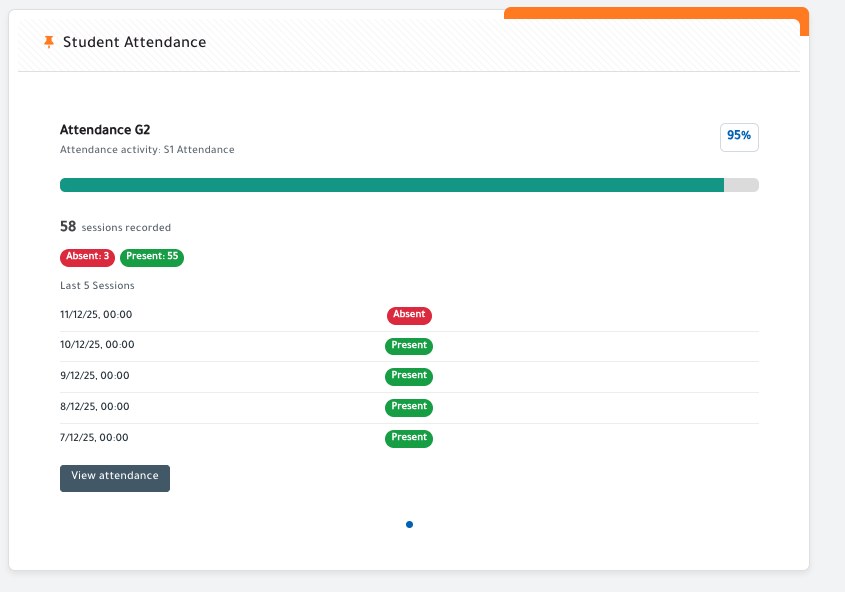Select the 9/12/25, 00:00 session date
Image resolution: width=845 pixels, height=592 pixels.
pos(95,375)
